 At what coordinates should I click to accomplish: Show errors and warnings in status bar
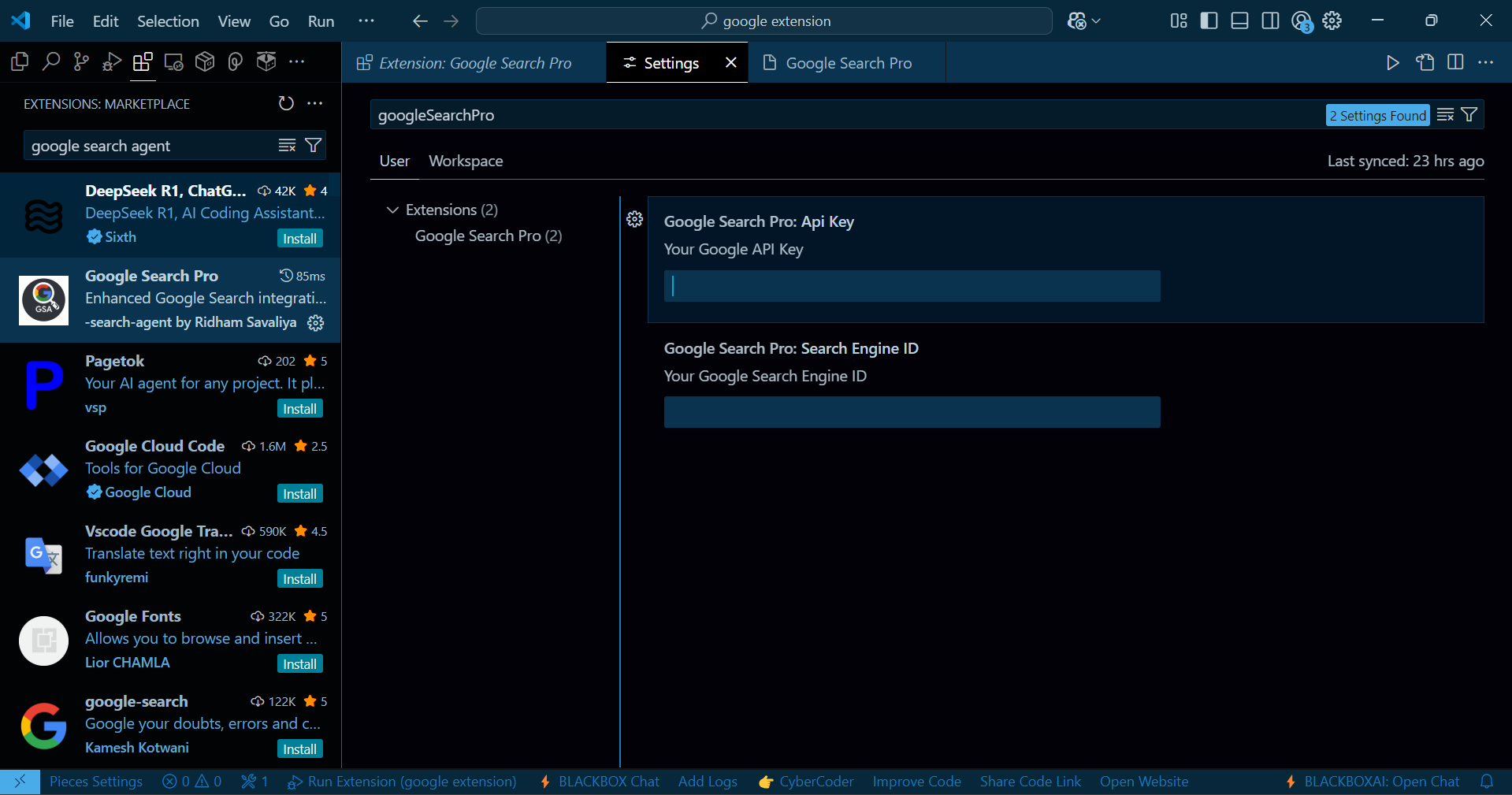tap(192, 782)
